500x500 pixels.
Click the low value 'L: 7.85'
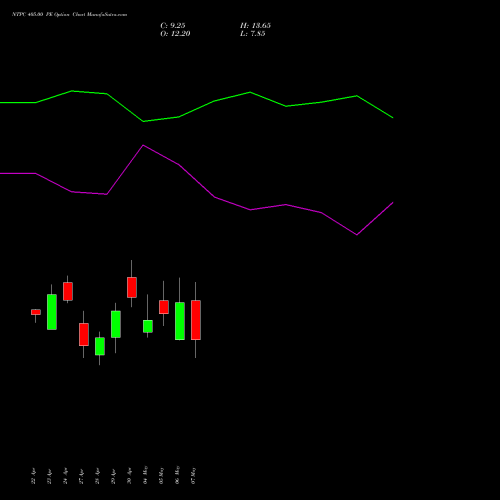pos(253,34)
